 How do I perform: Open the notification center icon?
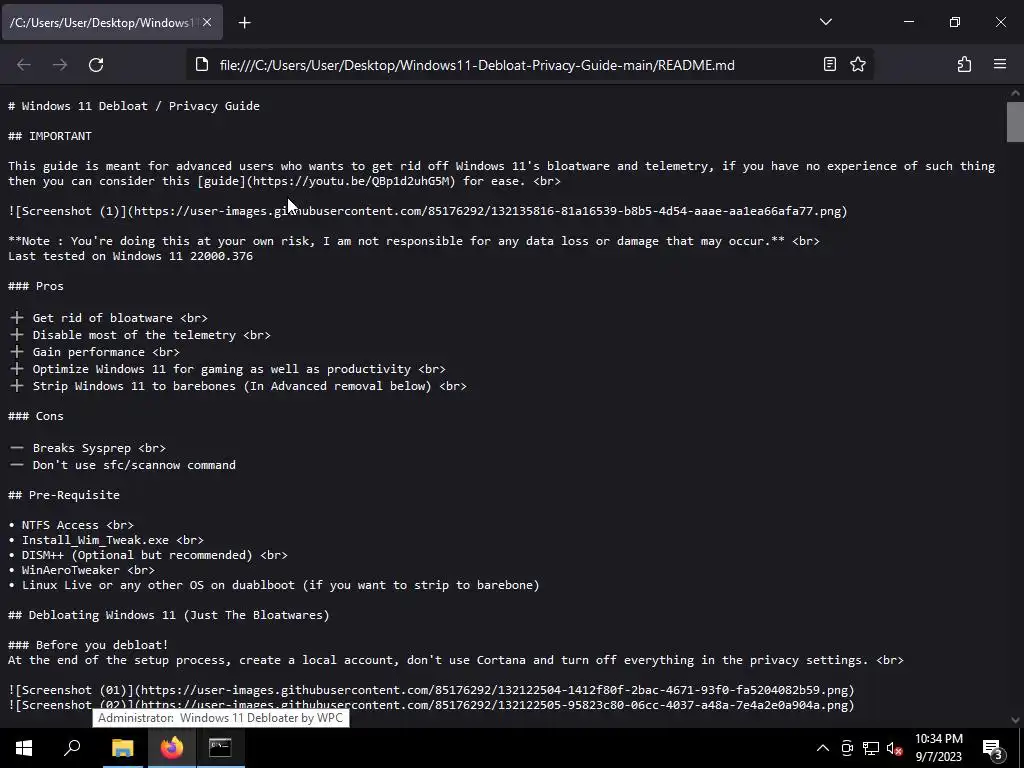[993, 748]
